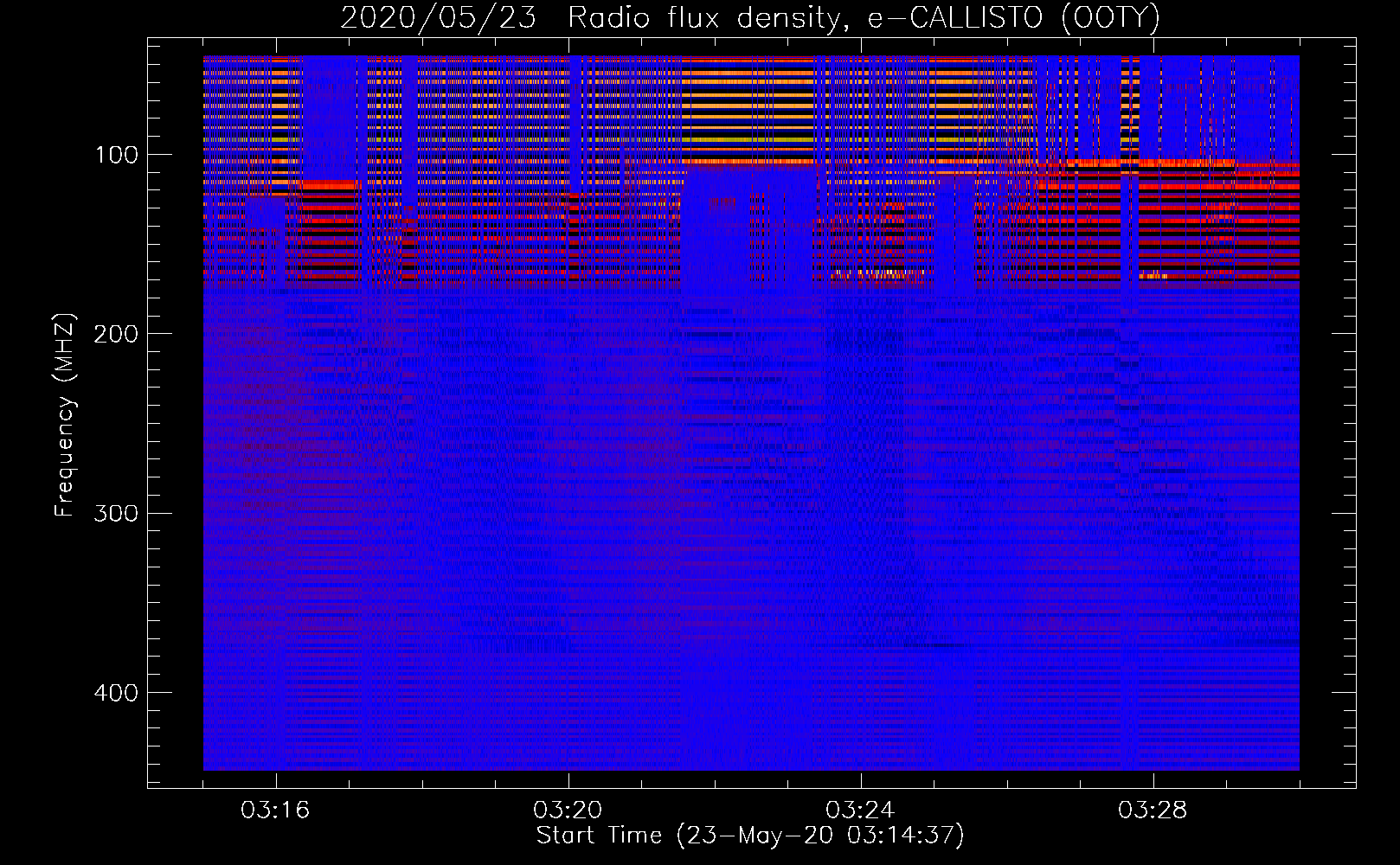Image resolution: width=1400 pixels, height=865 pixels.
Task: Click the "100" frequency tick label
Action: [x=116, y=156]
